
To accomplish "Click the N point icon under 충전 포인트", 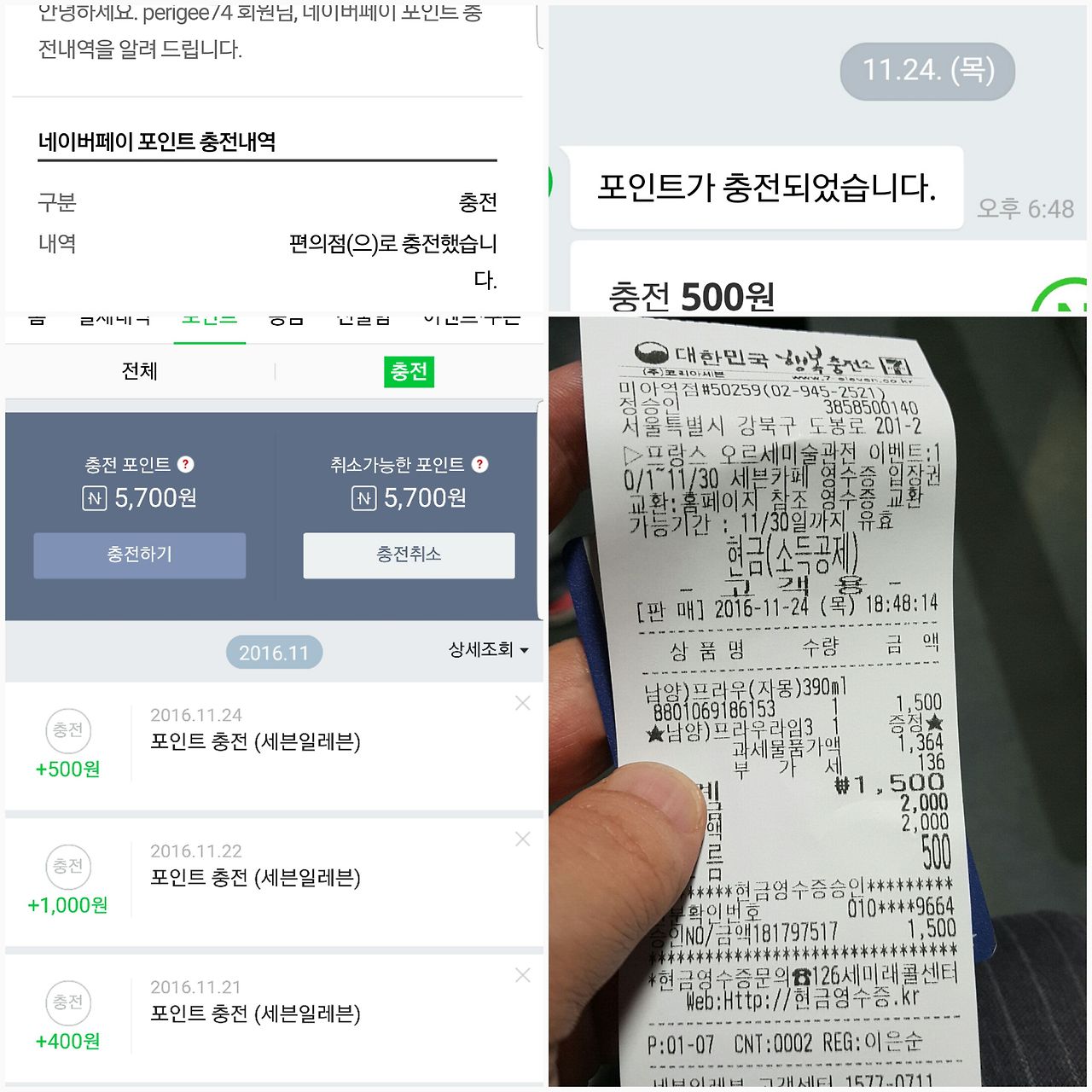I will [95, 498].
